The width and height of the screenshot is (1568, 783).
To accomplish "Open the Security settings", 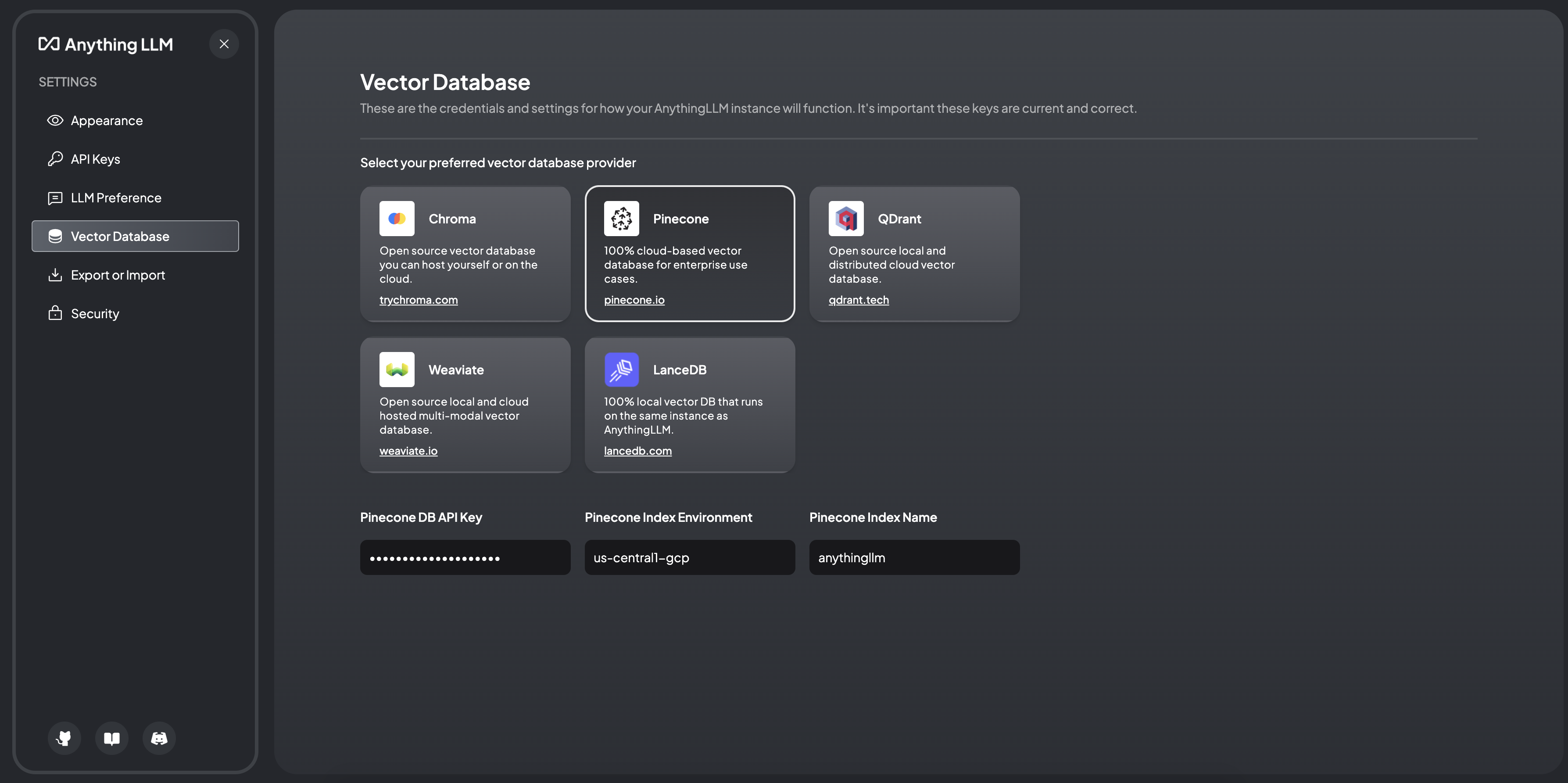I will (135, 313).
